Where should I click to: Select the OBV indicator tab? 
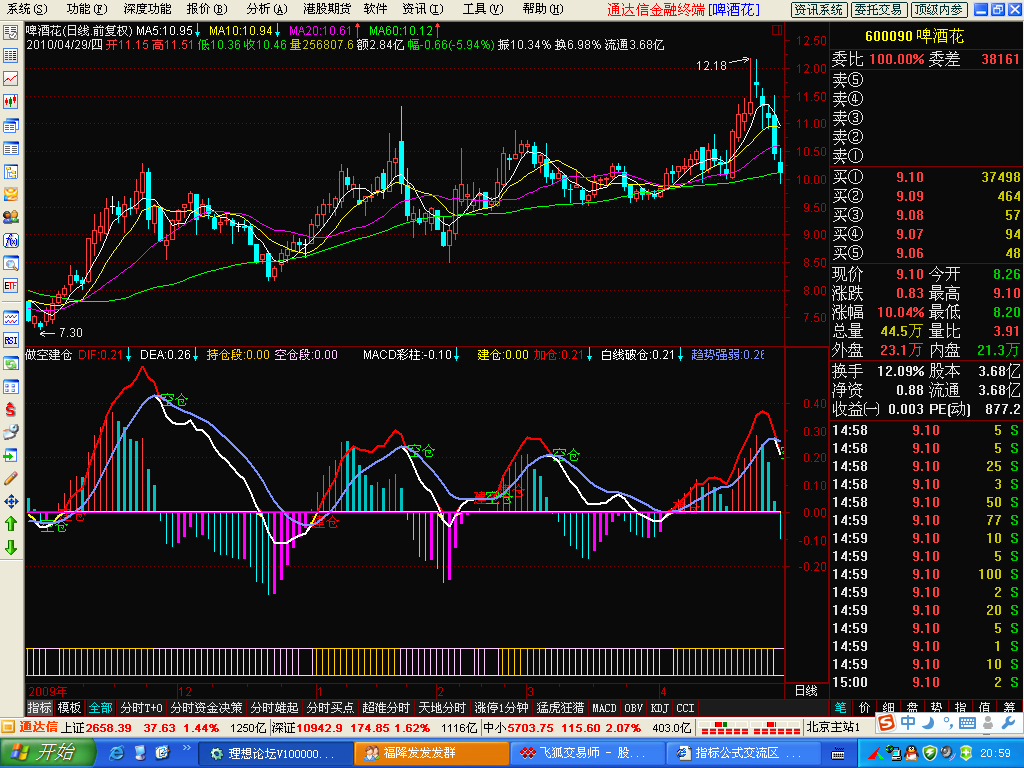(x=633, y=708)
